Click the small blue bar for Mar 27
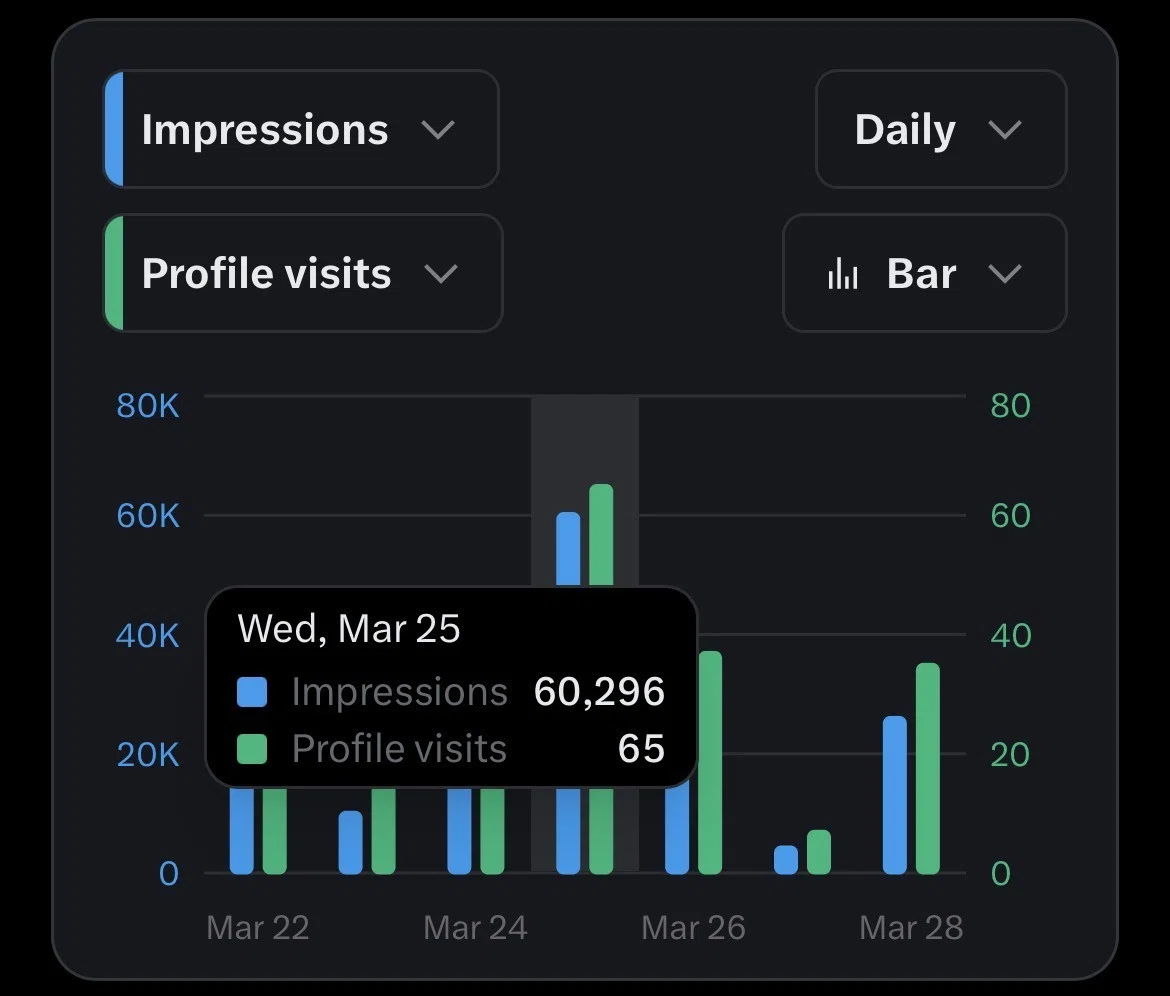This screenshot has width=1170, height=996. tap(786, 859)
